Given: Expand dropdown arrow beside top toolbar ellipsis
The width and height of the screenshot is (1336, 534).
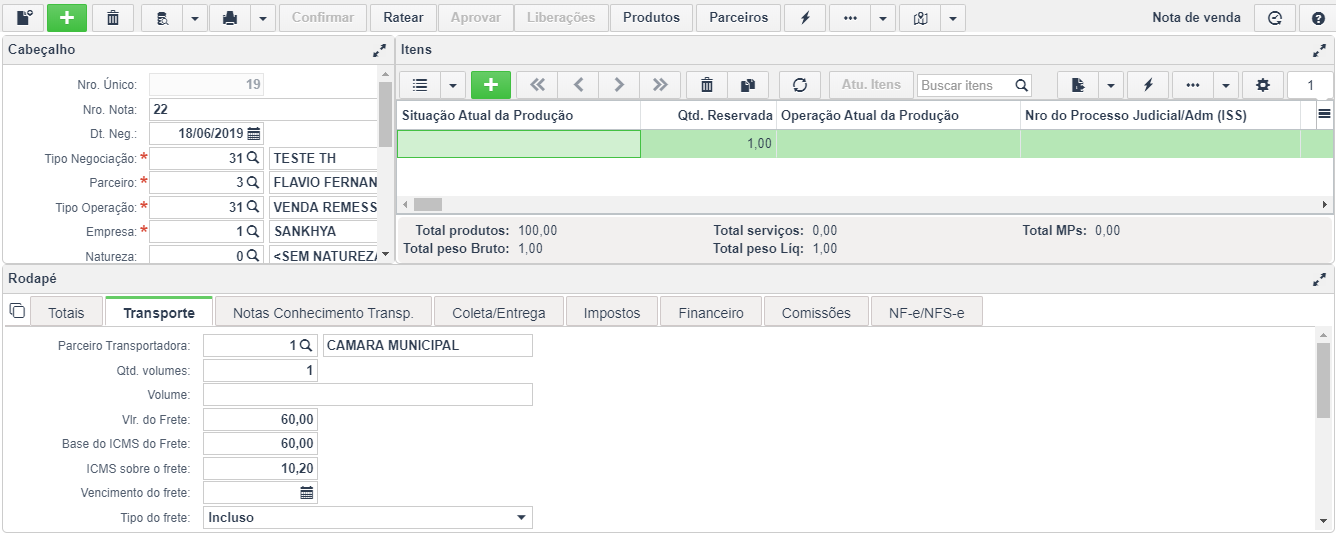Looking at the screenshot, I should [x=883, y=18].
